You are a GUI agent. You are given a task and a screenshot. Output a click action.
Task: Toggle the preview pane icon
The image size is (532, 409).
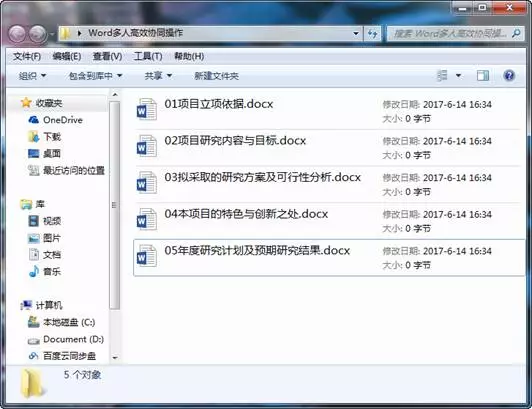tap(483, 75)
